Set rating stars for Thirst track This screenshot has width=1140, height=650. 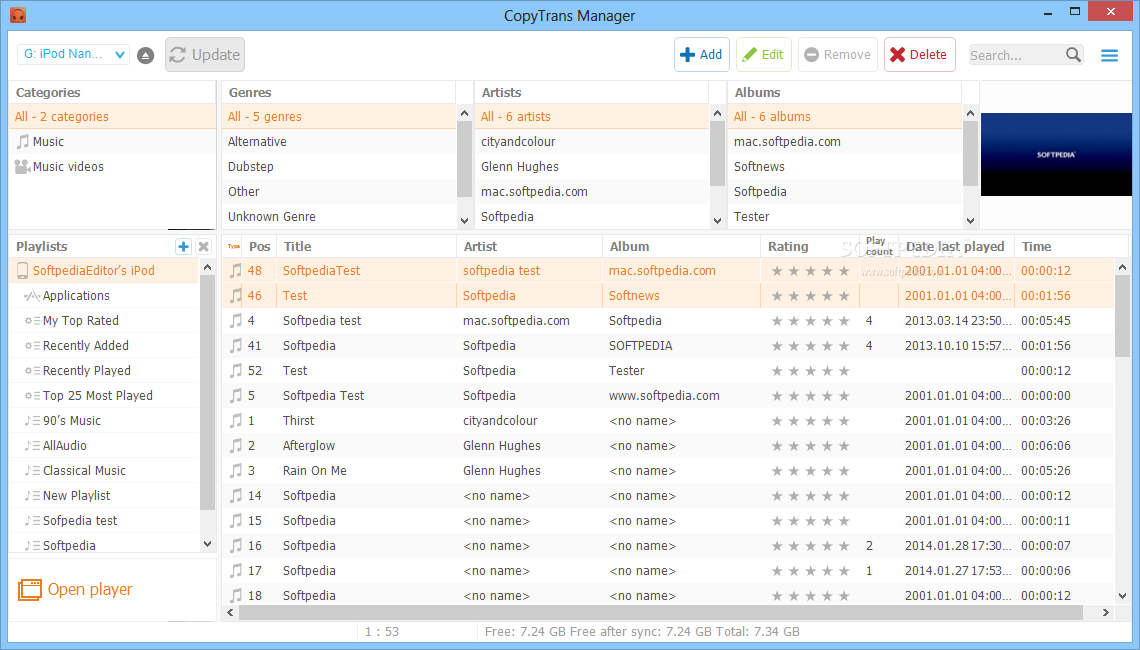[x=810, y=421]
